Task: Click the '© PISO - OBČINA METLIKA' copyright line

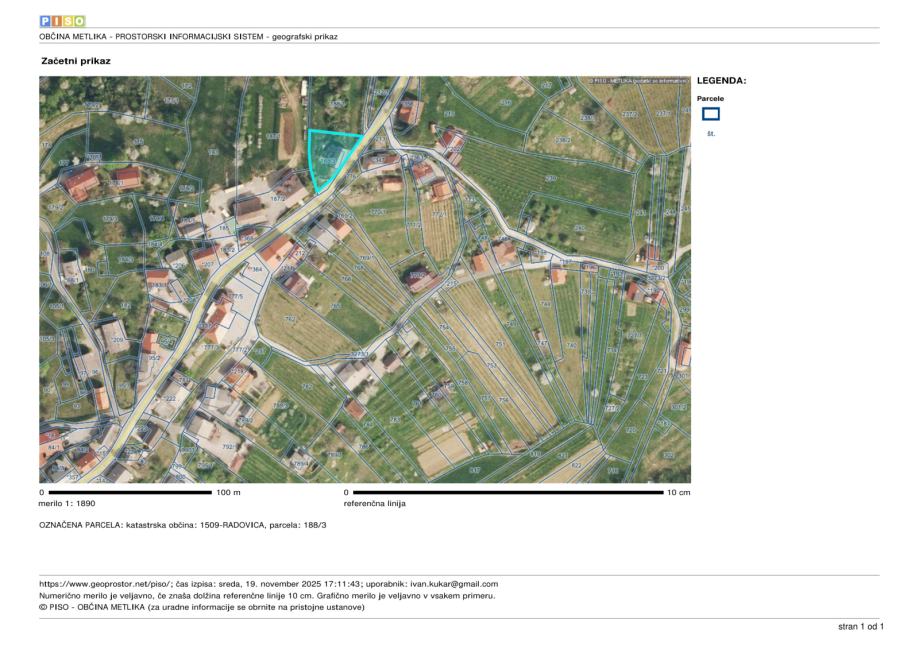Action: [202, 607]
